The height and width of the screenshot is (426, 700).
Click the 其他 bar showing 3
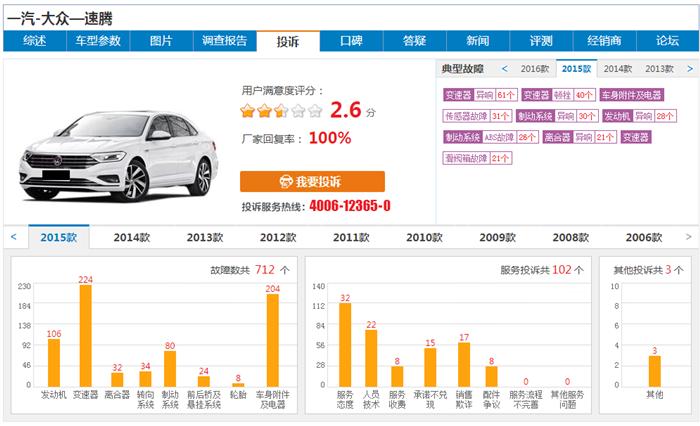click(654, 371)
